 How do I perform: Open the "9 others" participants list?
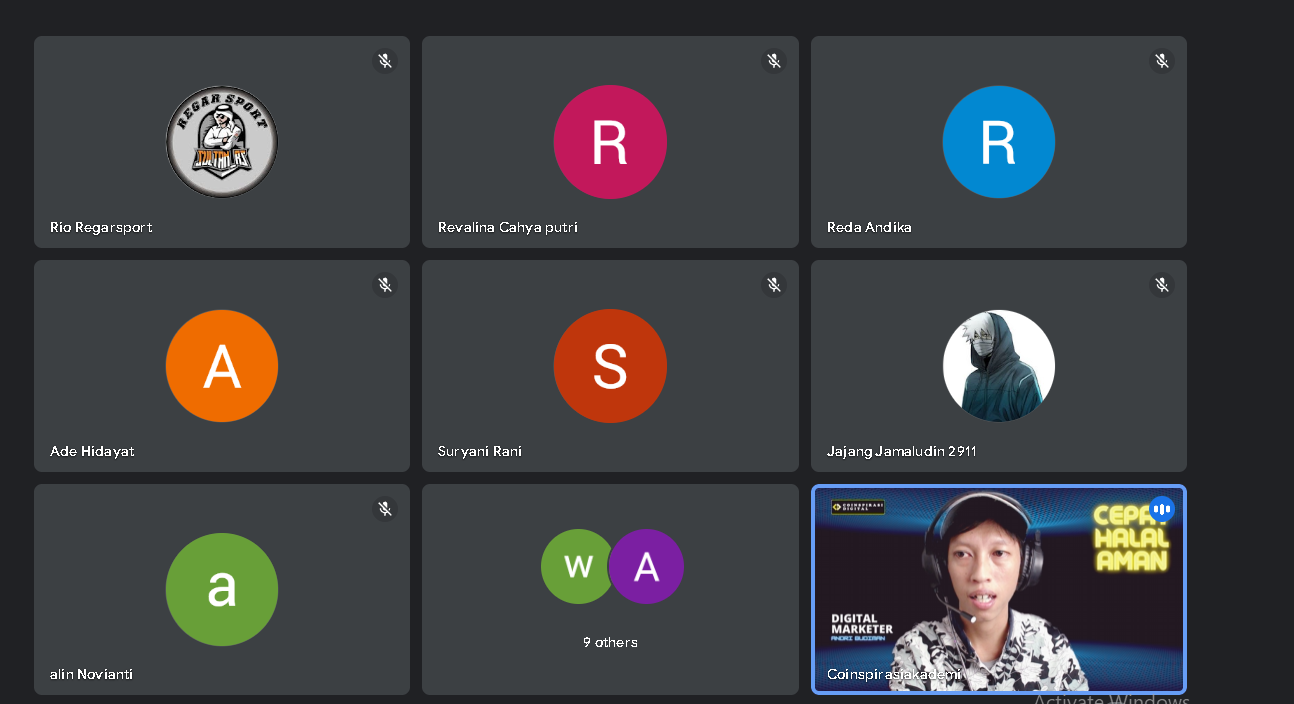pos(610,642)
